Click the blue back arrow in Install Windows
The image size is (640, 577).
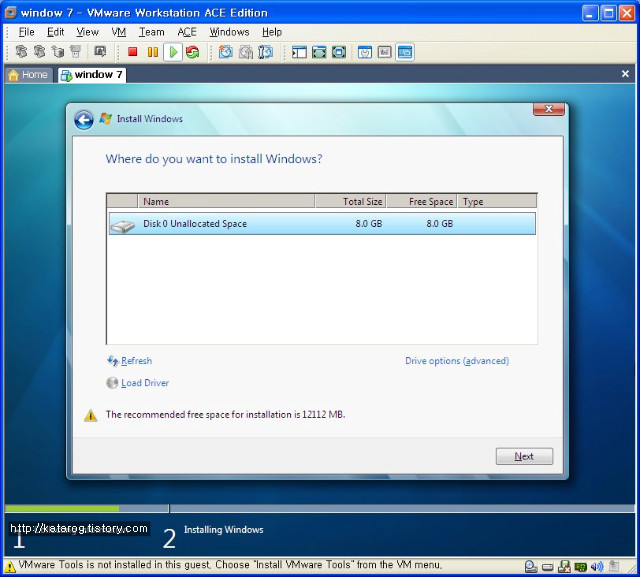(x=84, y=120)
